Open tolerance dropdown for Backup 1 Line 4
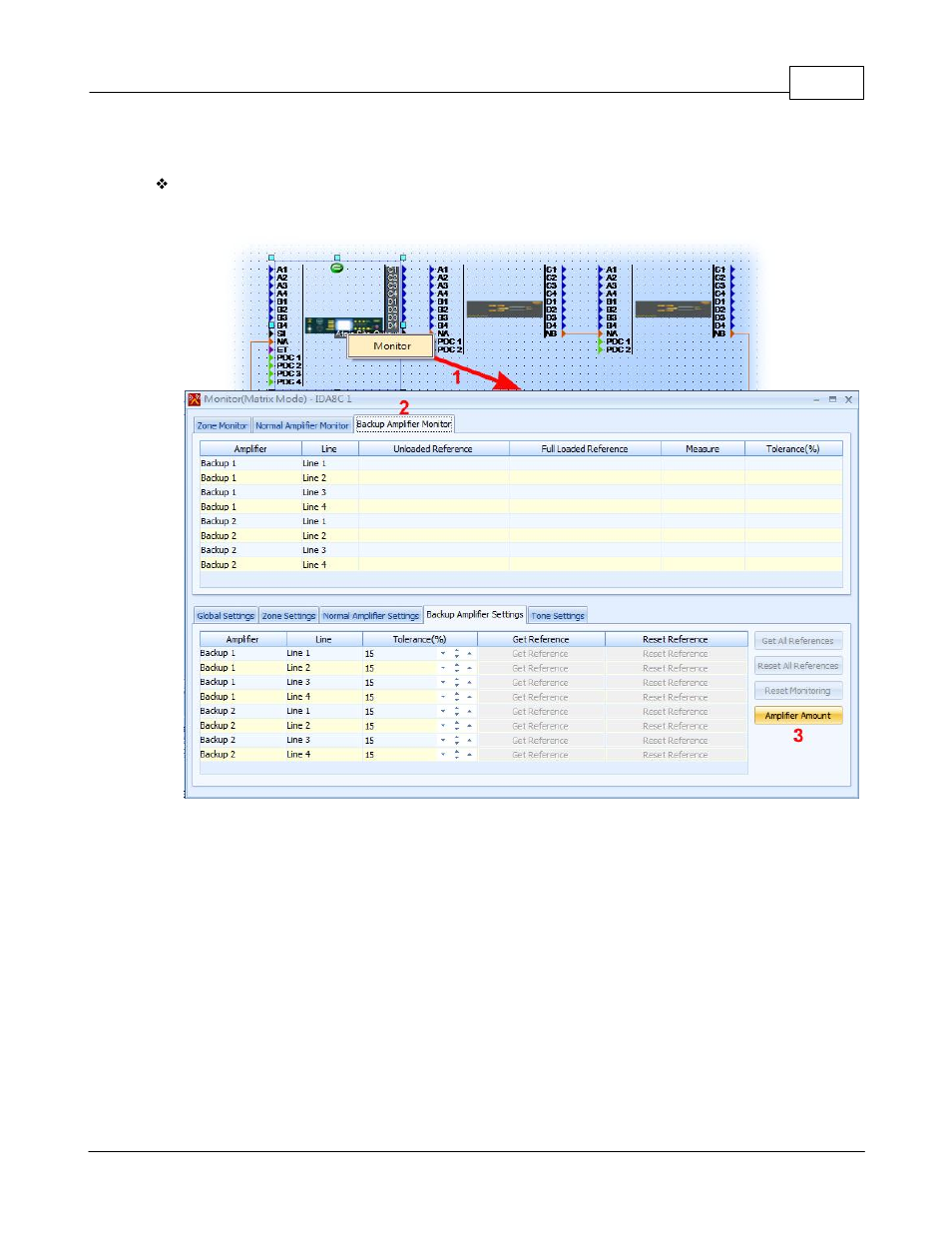The image size is (952, 1233). click(x=443, y=697)
